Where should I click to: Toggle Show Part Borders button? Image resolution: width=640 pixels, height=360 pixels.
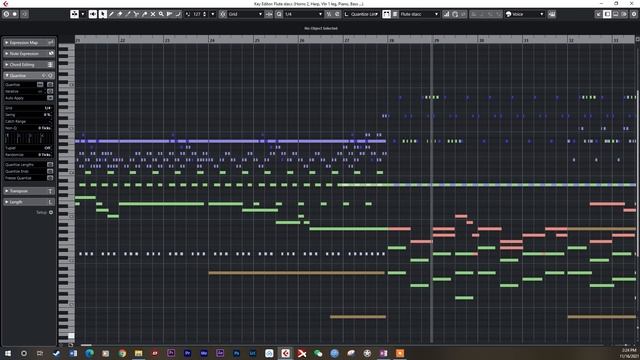tap(386, 14)
